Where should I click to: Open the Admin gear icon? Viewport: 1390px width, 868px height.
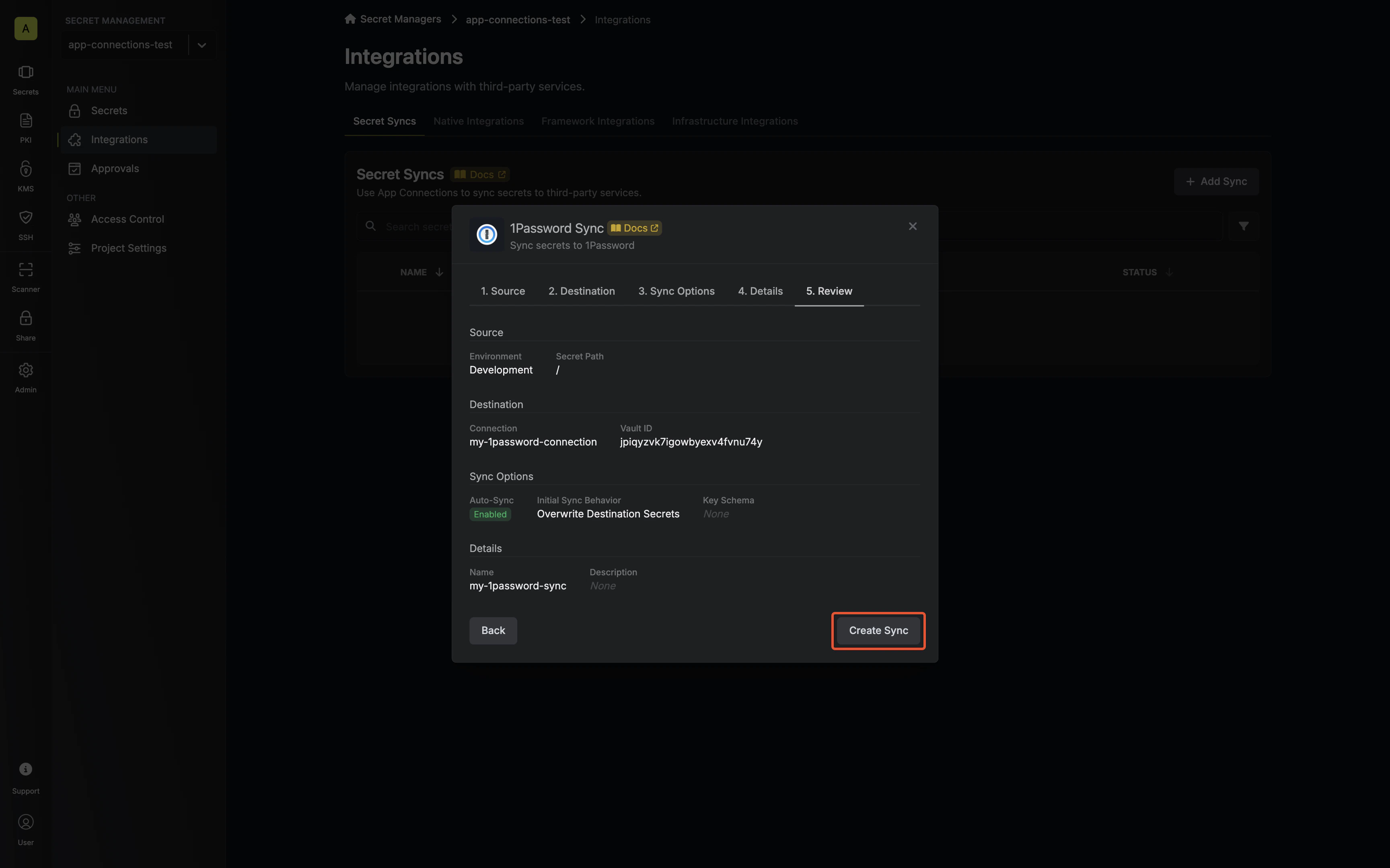(25, 370)
